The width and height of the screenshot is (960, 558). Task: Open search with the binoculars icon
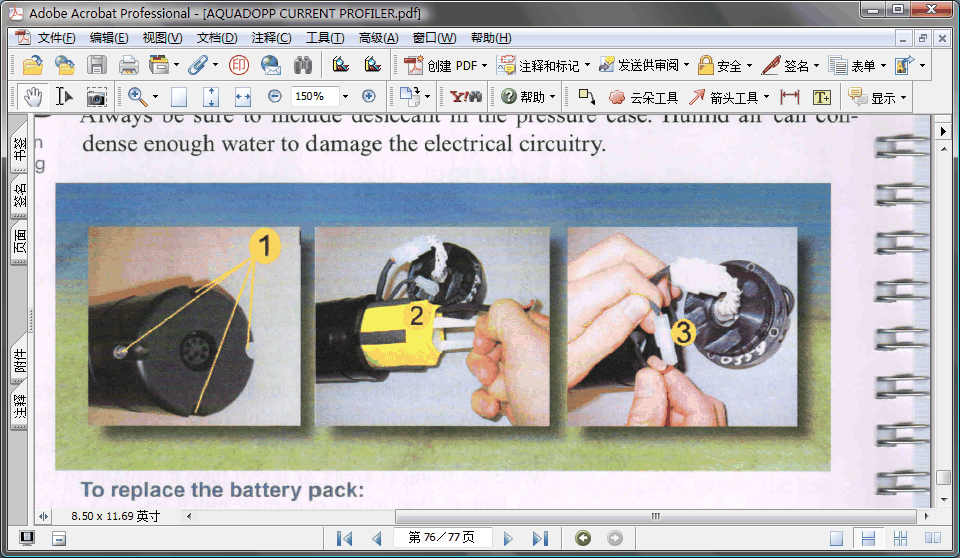[x=303, y=66]
